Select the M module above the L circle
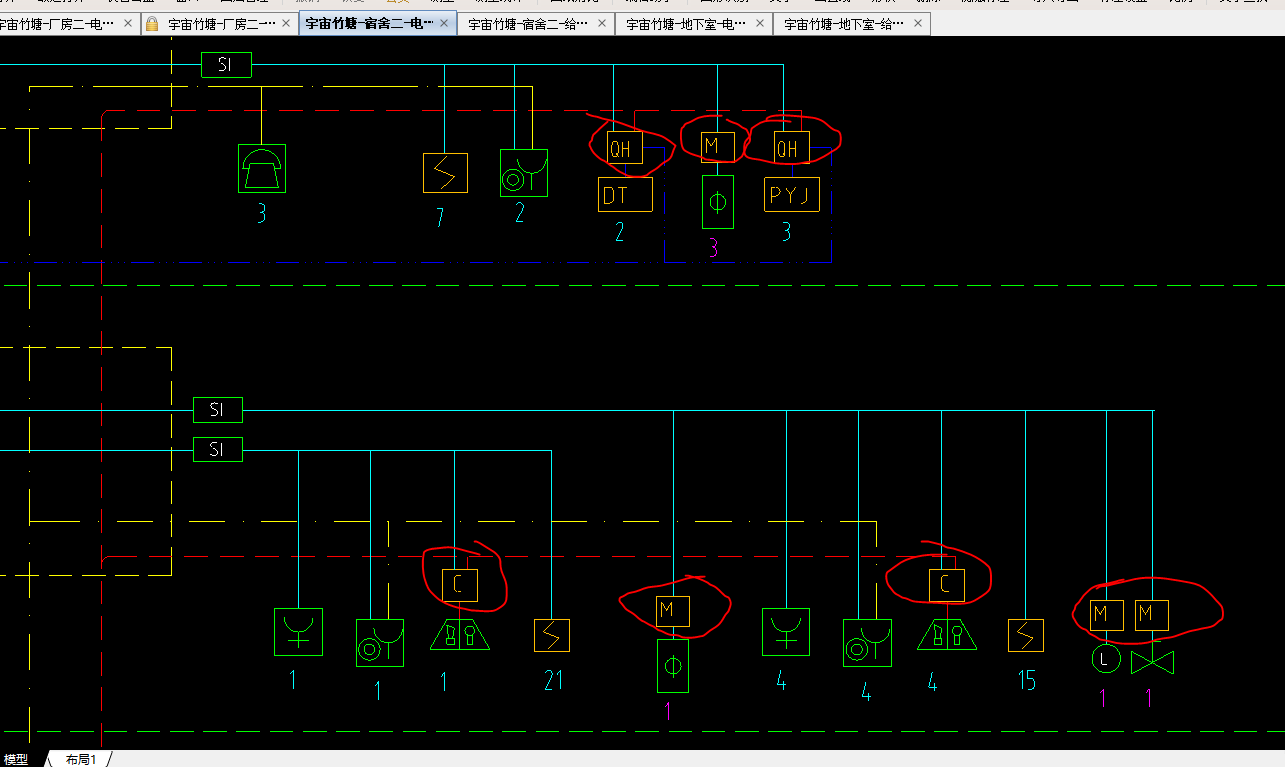1285x767 pixels. pos(1107,615)
